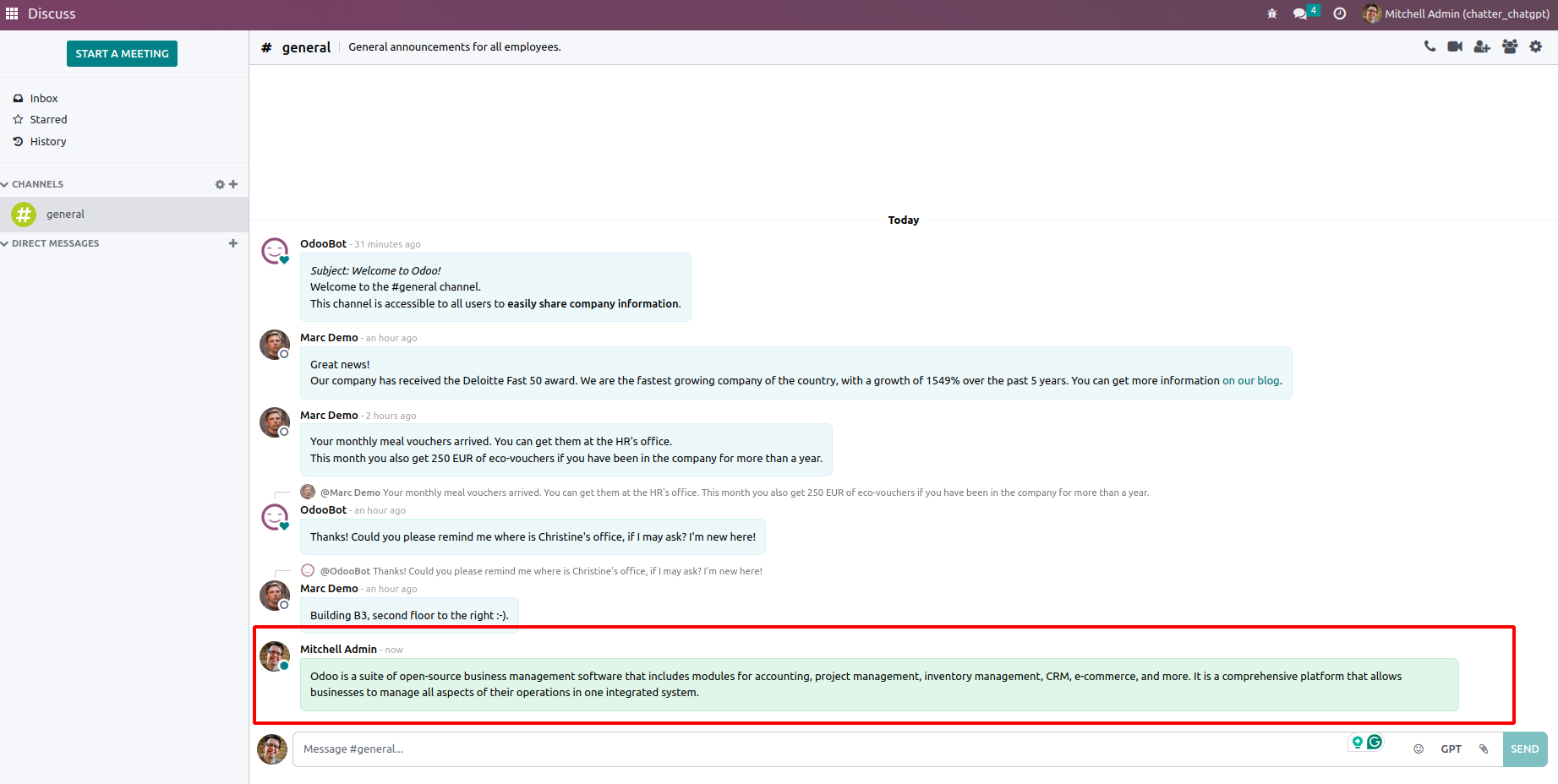Click the 'Subject: Welcome to Odoo!' line
1558x784 pixels.
tap(375, 271)
